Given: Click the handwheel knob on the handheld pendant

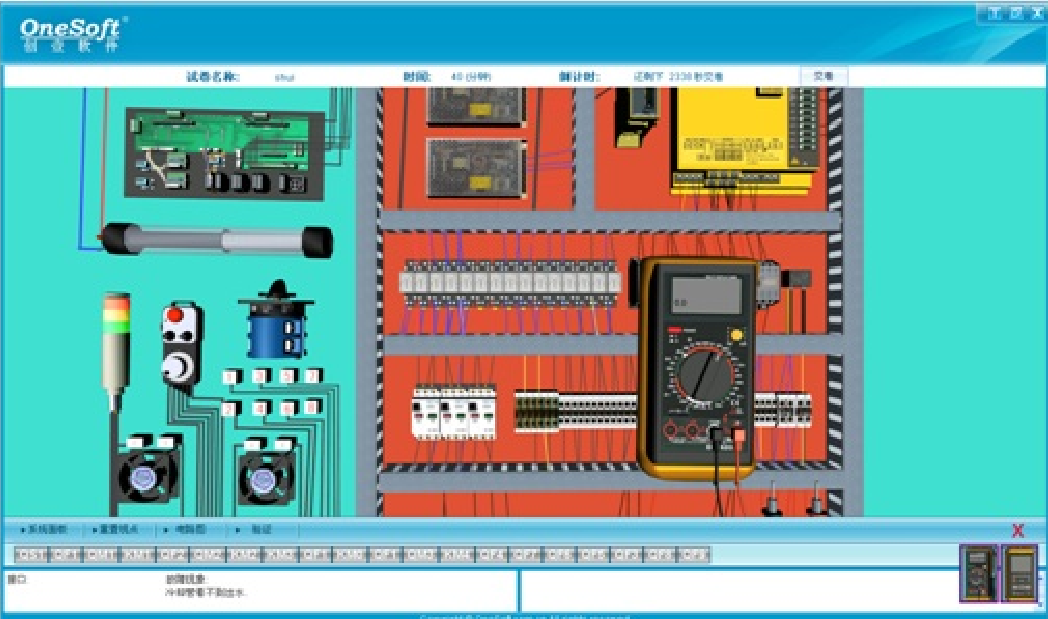Looking at the screenshot, I should point(181,367).
